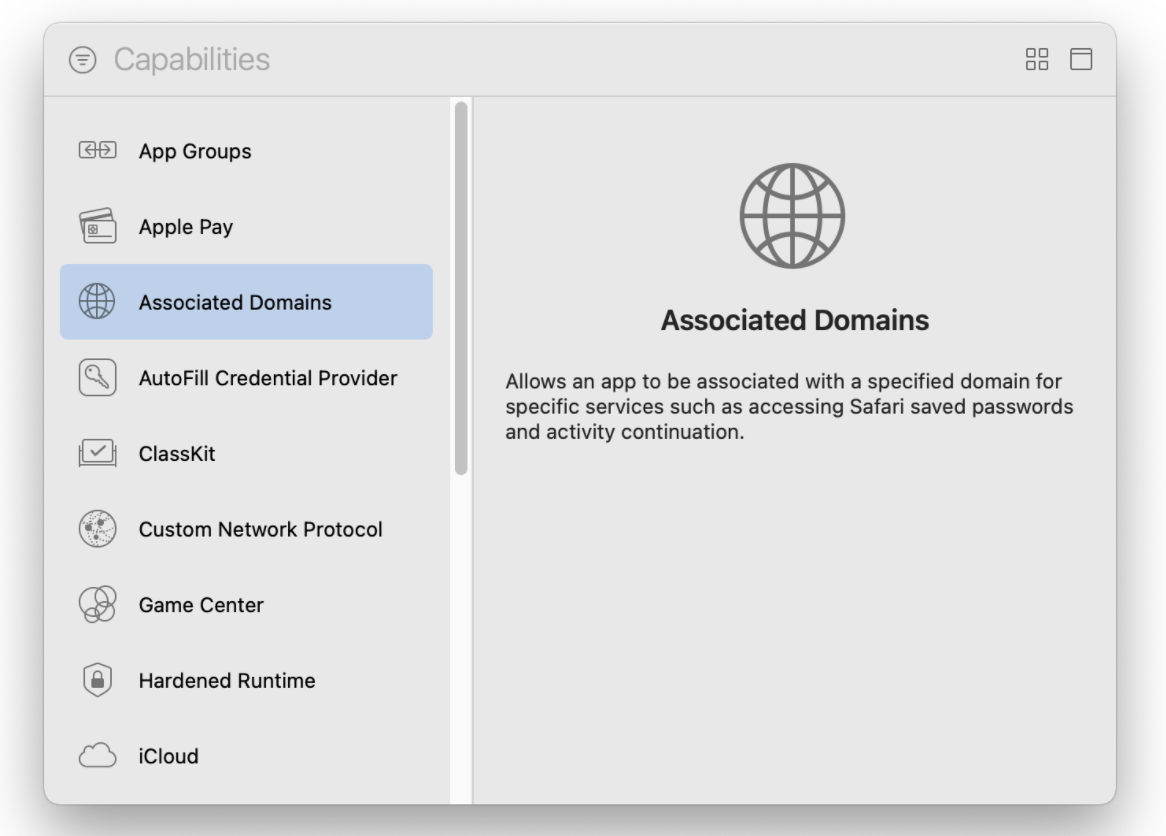Click the ClassKit checkmark icon
The image size is (1166, 836).
[x=97, y=453]
